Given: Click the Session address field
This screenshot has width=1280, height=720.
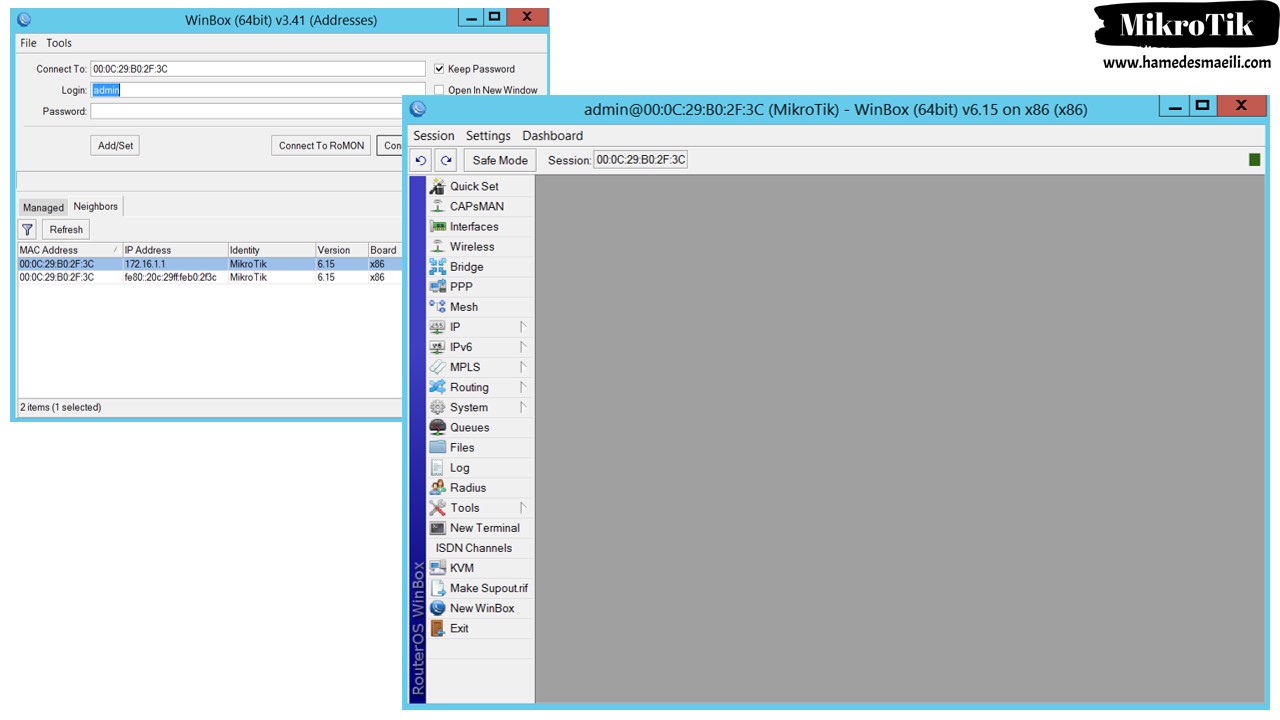Looking at the screenshot, I should coord(641,160).
